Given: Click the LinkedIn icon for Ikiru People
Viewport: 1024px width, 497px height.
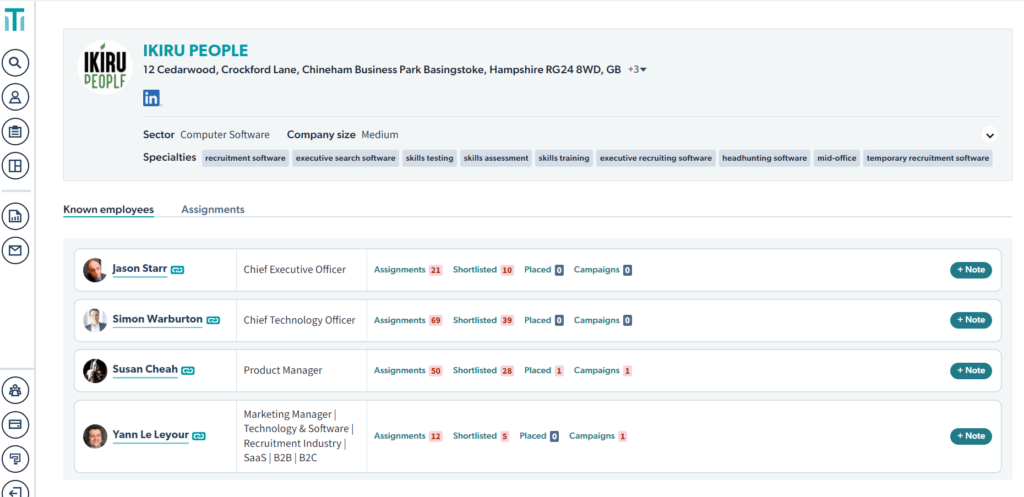Looking at the screenshot, I should 152,98.
